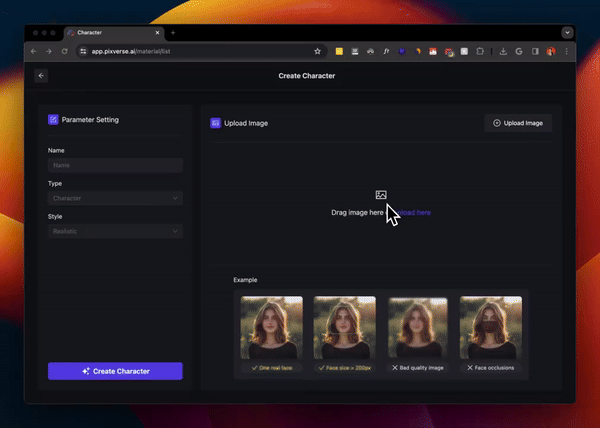Expand the Style dropdown showing Realistic
The width and height of the screenshot is (600, 428).
click(115, 231)
